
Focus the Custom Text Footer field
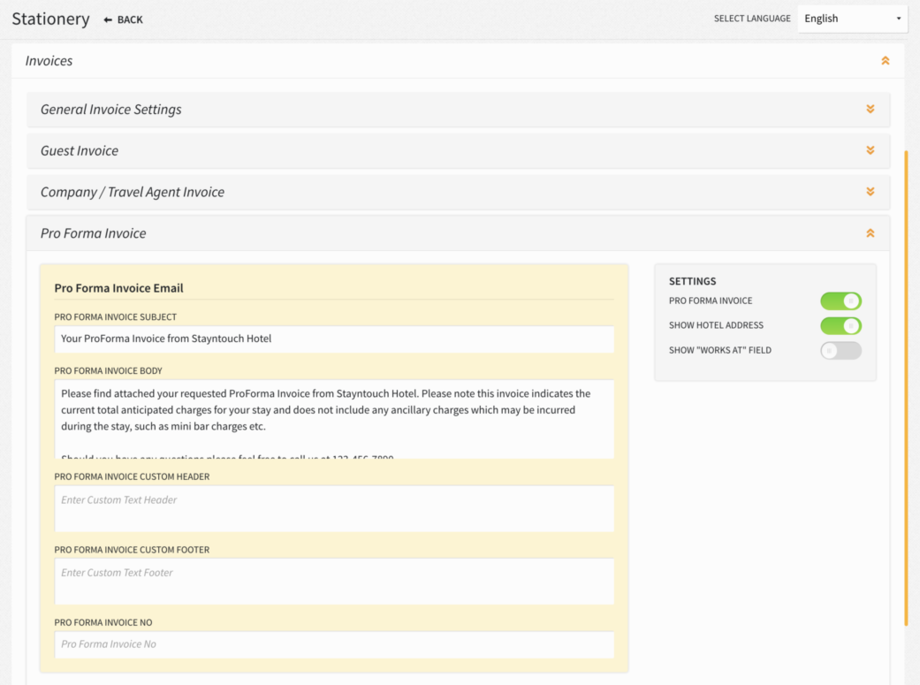tap(334, 582)
